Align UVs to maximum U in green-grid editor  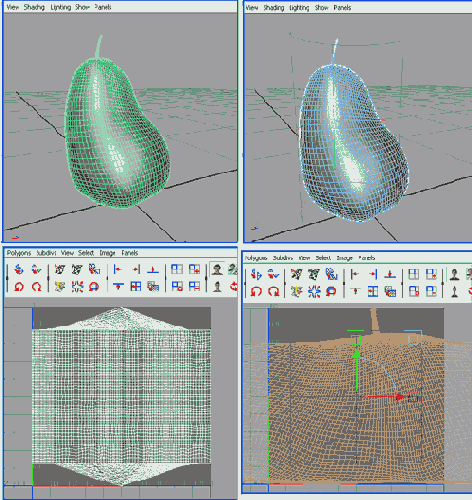pyautogui.click(x=135, y=269)
